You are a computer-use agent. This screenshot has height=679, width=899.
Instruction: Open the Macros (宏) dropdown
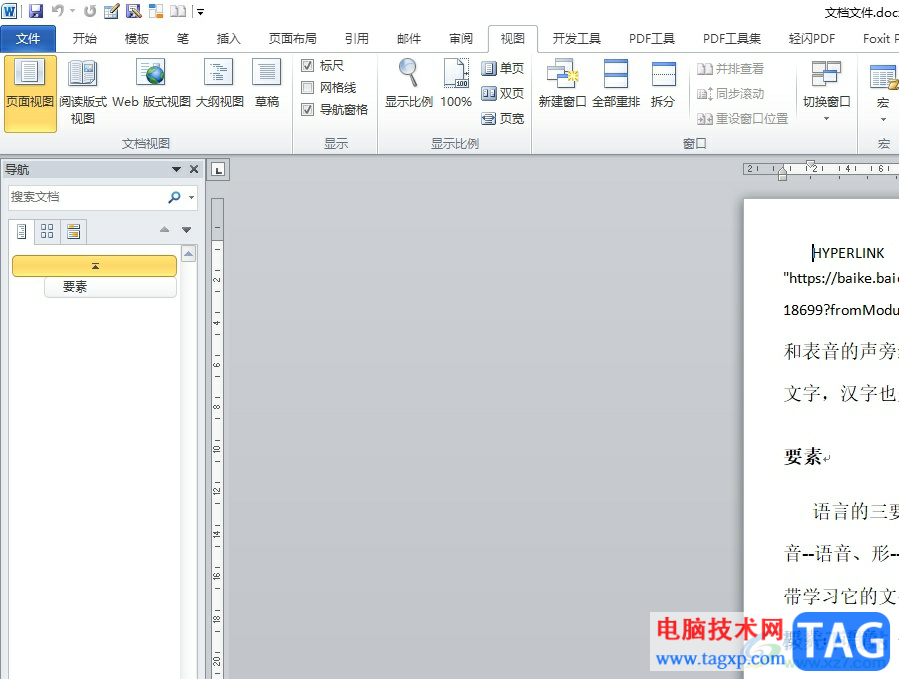point(883,92)
